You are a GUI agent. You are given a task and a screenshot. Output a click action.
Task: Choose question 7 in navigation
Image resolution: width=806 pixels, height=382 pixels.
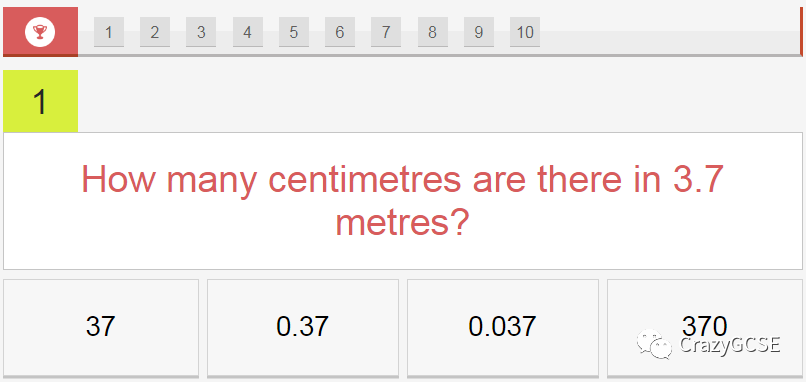click(386, 32)
